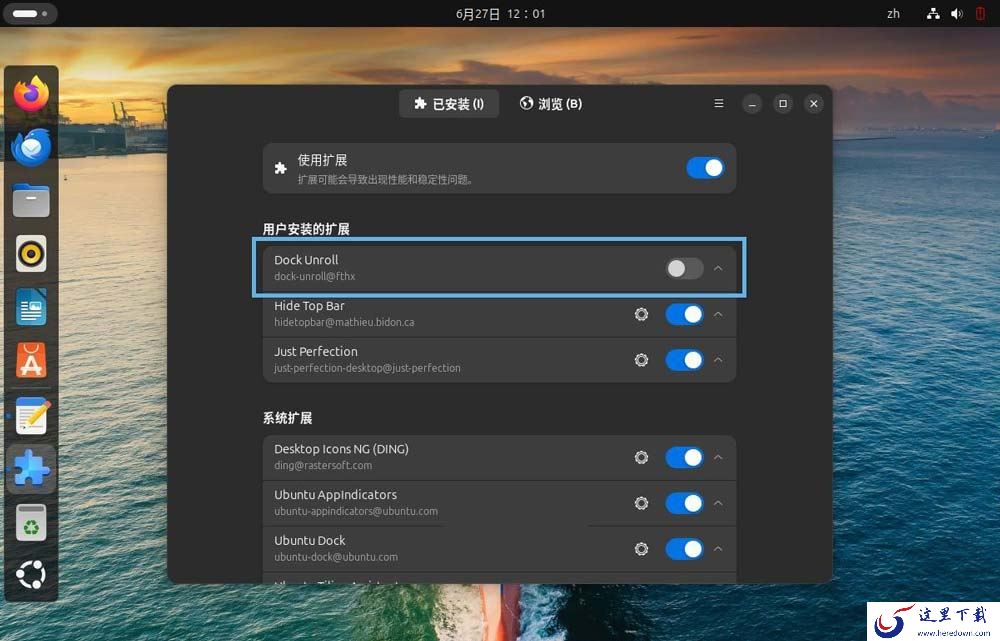Expand the Just Perfection row chevron
The width and height of the screenshot is (1000, 641).
[718, 360]
